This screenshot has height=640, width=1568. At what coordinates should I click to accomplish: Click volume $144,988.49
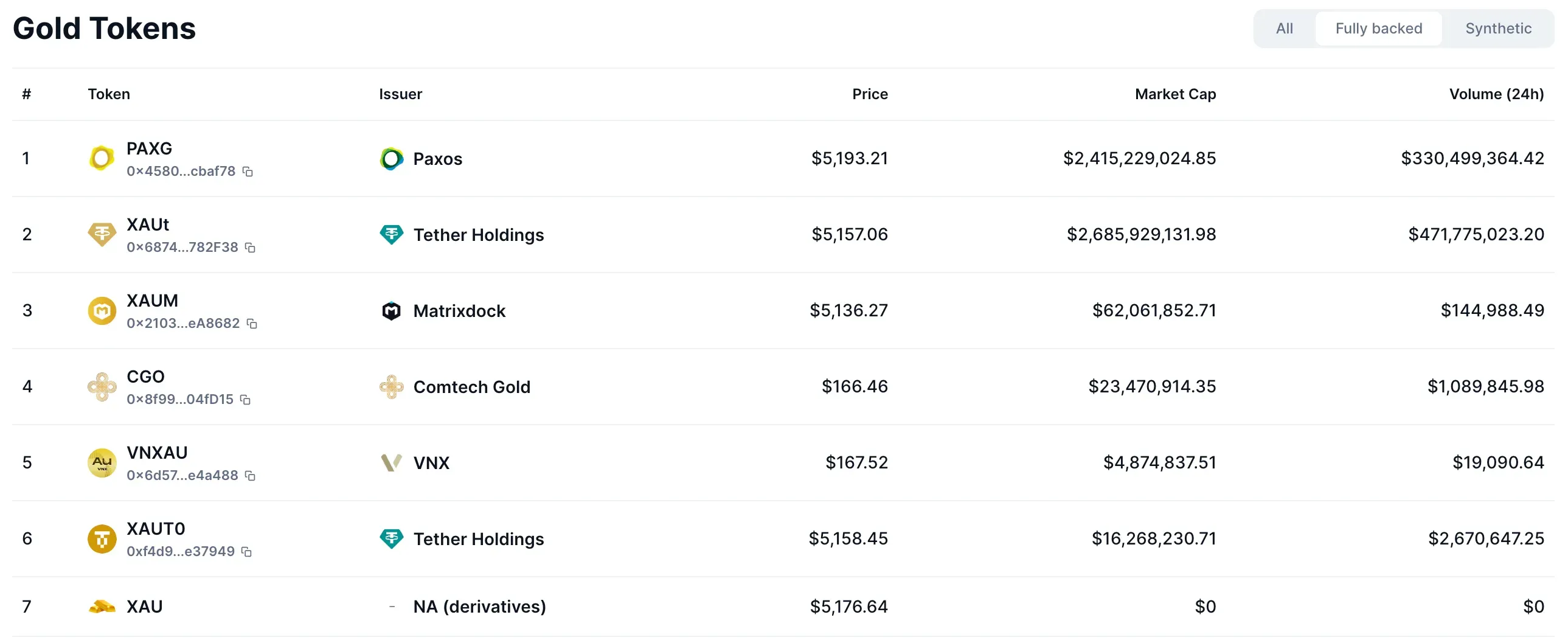coord(1492,310)
